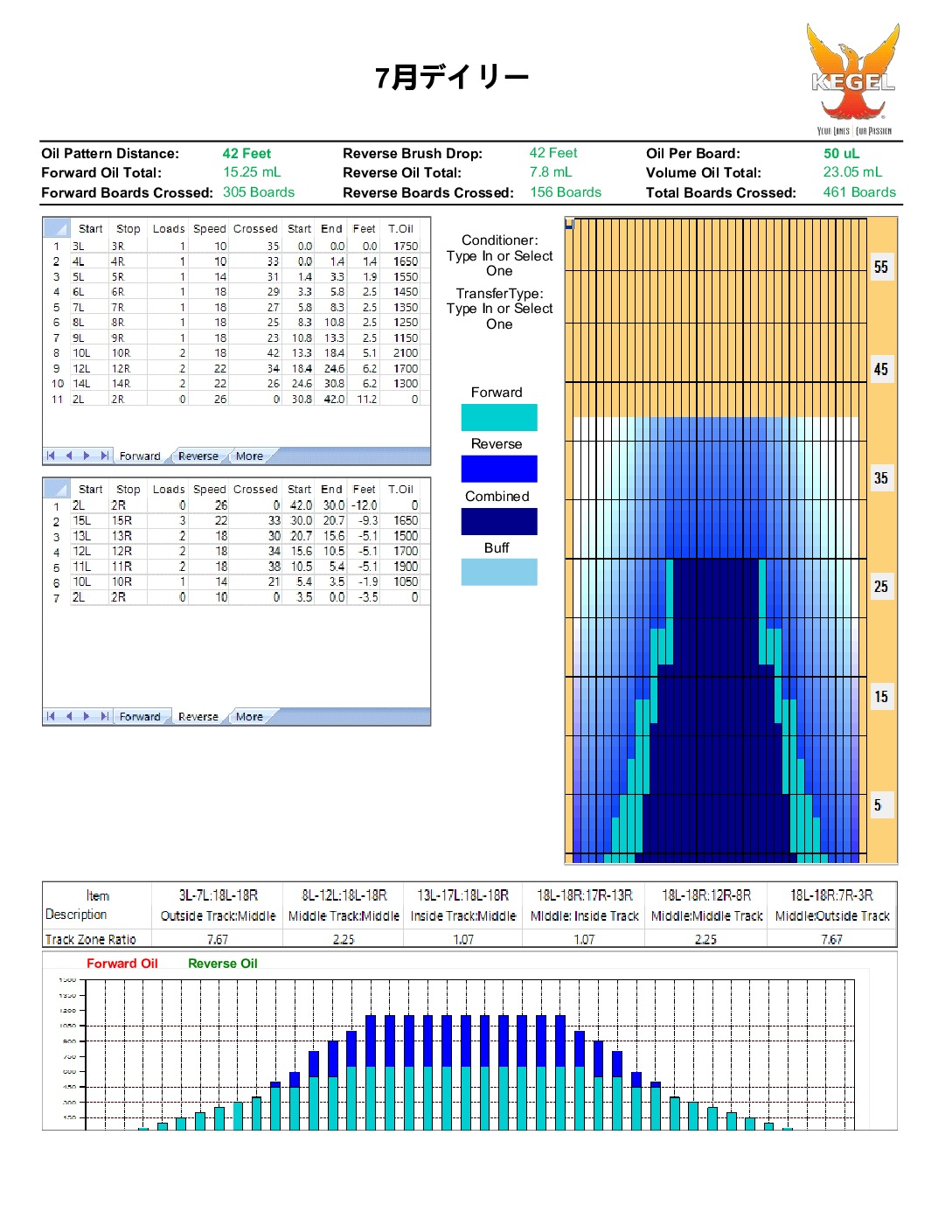Click the 7.8 mL Reverse Oil Total value
The width and height of the screenshot is (952, 1232).
(x=551, y=172)
